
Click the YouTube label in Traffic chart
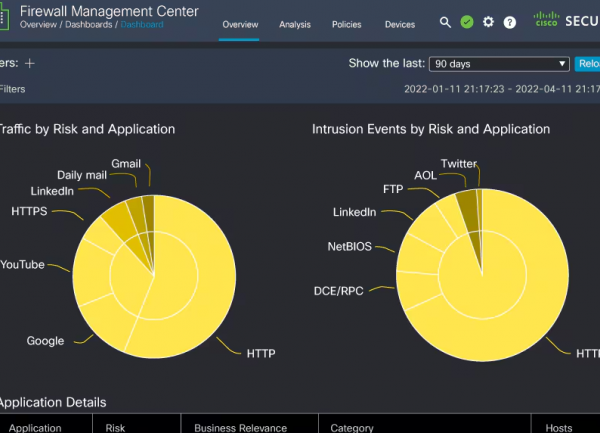pyautogui.click(x=22, y=265)
